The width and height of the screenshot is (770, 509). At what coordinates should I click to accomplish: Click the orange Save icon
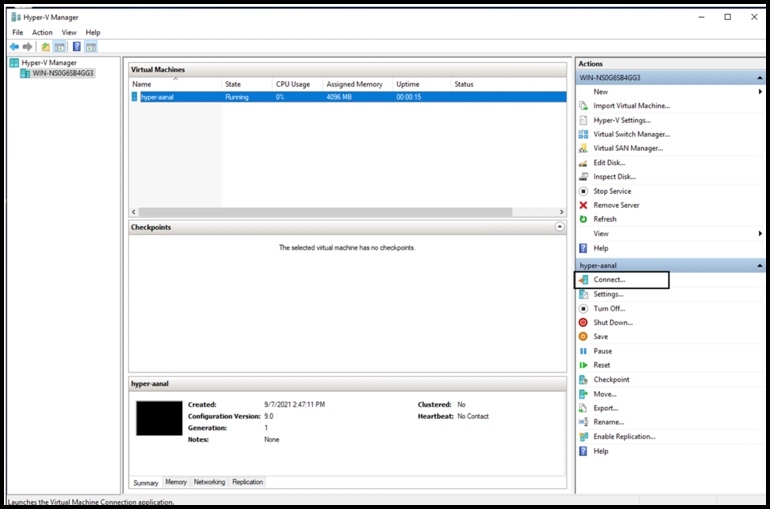click(583, 336)
